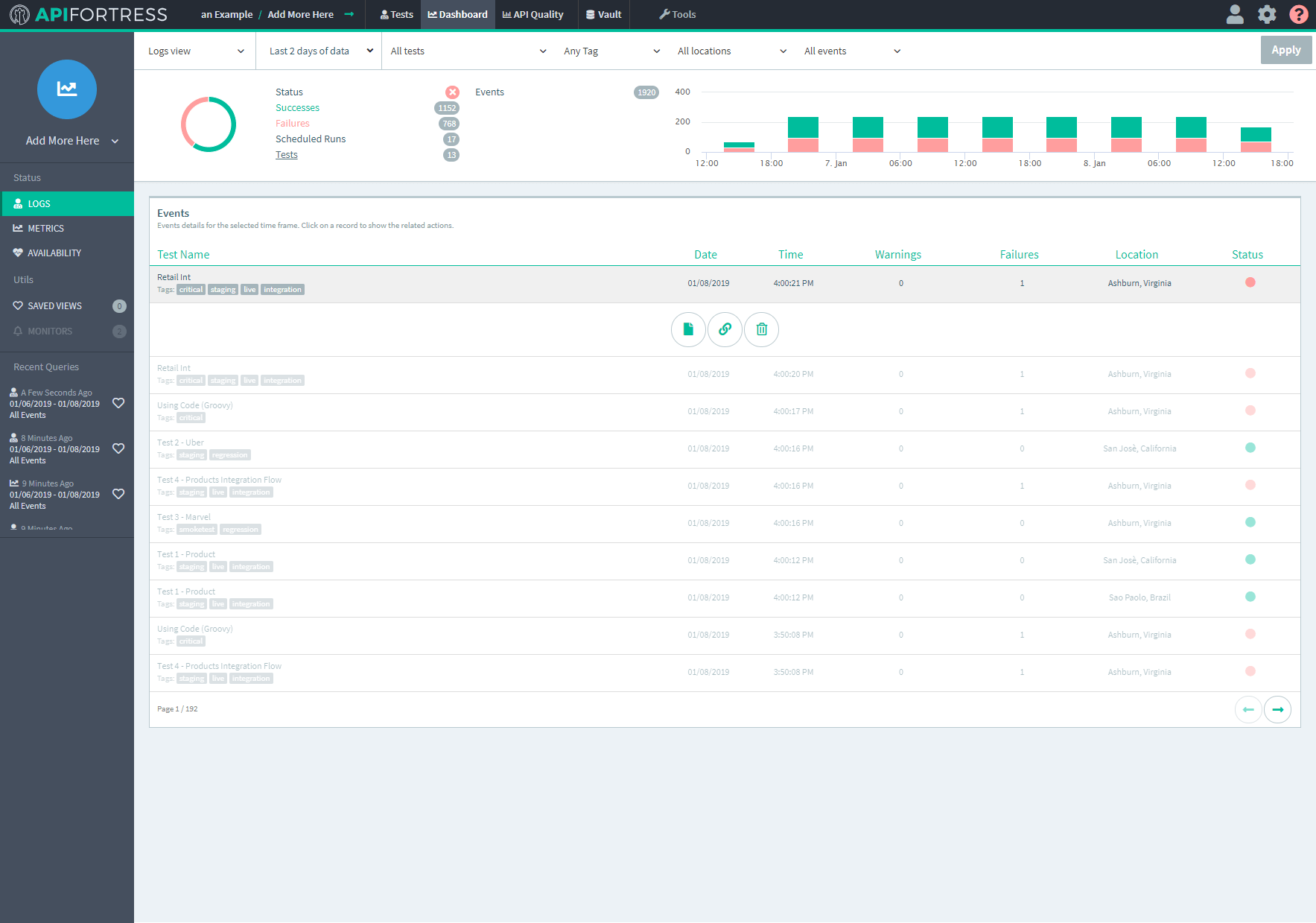Screen dimensions: 1316x923
Task: Favorite the 'A Few Seconds Ago' recent query
Action: 118,403
